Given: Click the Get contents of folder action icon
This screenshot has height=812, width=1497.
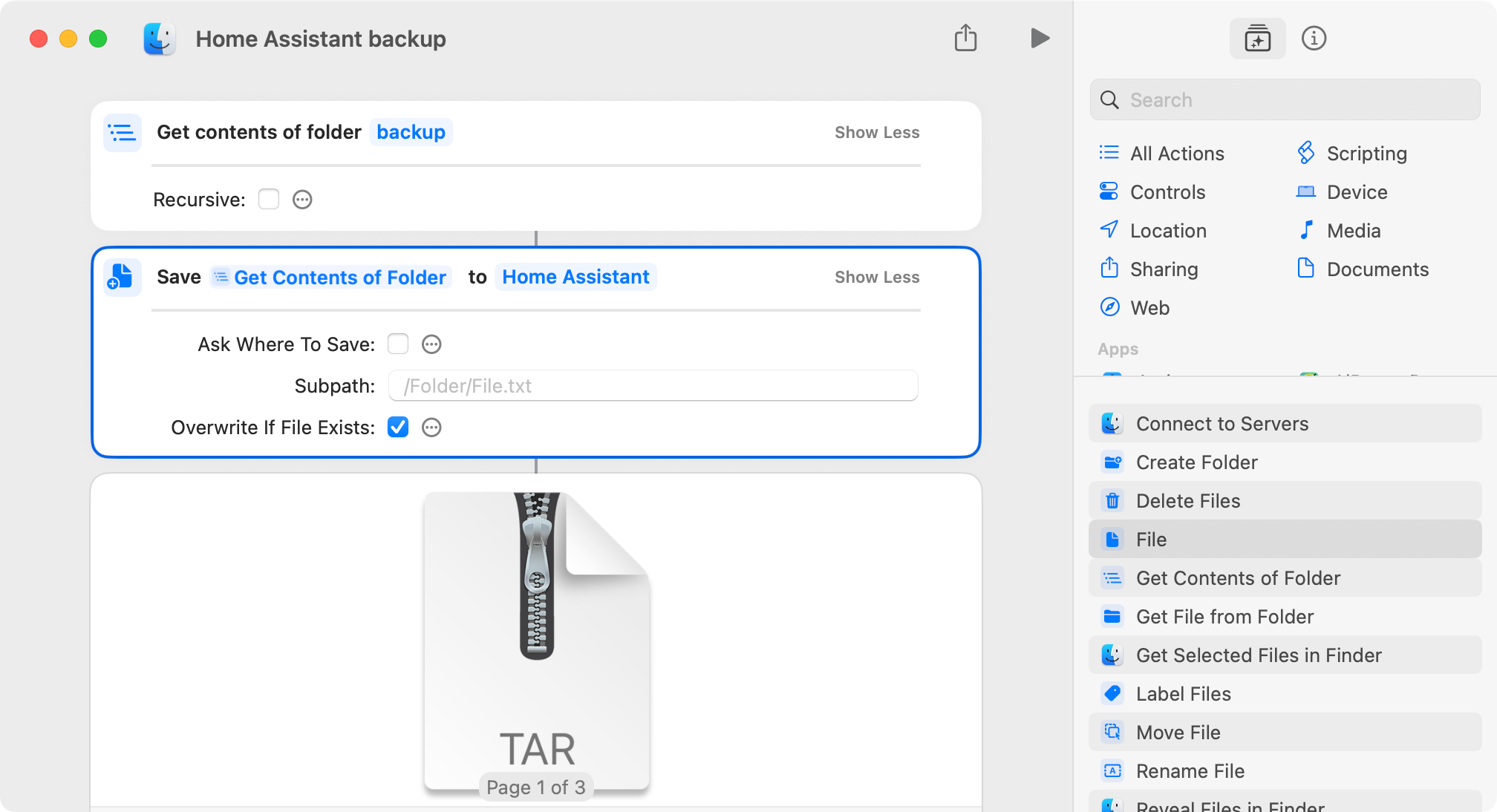Looking at the screenshot, I should point(122,133).
